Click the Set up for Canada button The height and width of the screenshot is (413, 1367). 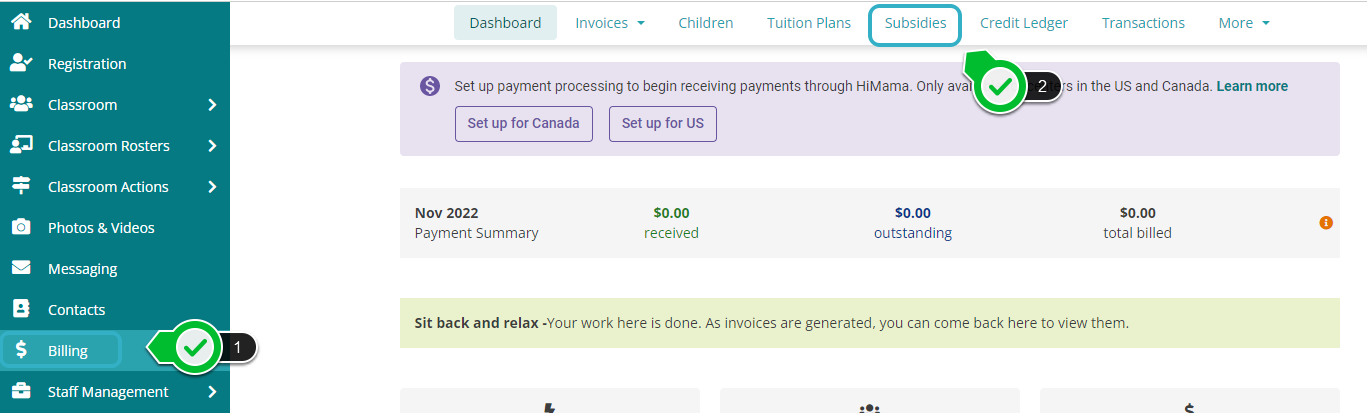[x=524, y=124]
